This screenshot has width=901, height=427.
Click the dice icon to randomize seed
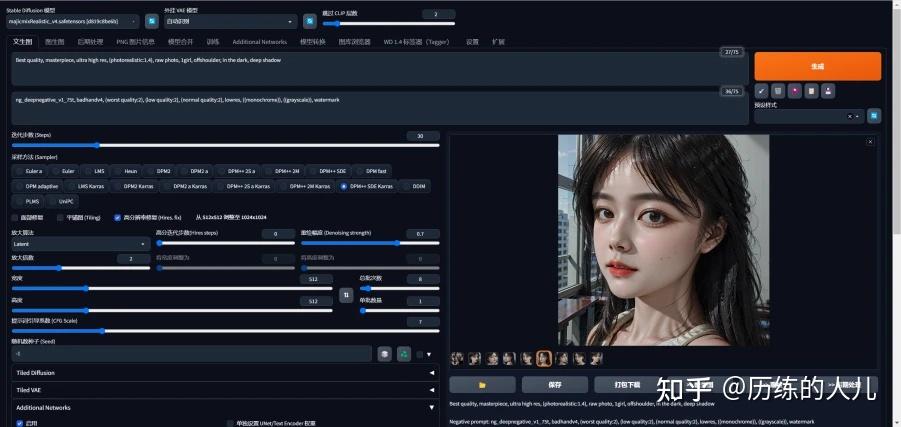point(384,354)
